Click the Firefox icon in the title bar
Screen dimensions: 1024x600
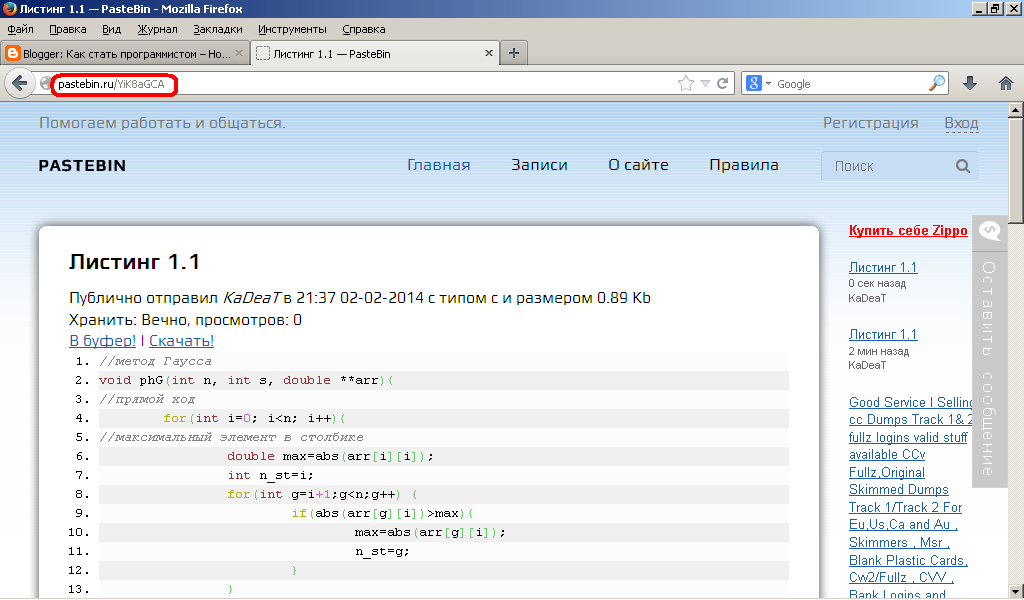click(10, 8)
